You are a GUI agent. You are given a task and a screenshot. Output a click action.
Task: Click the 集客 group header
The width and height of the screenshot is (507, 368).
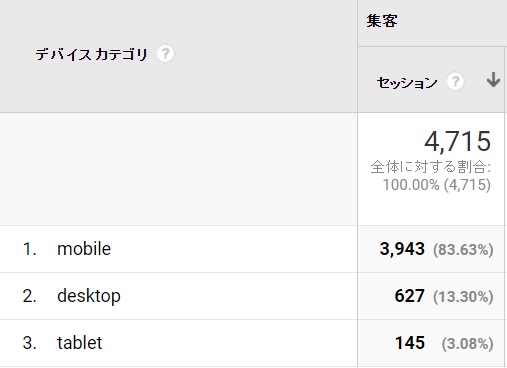(382, 21)
